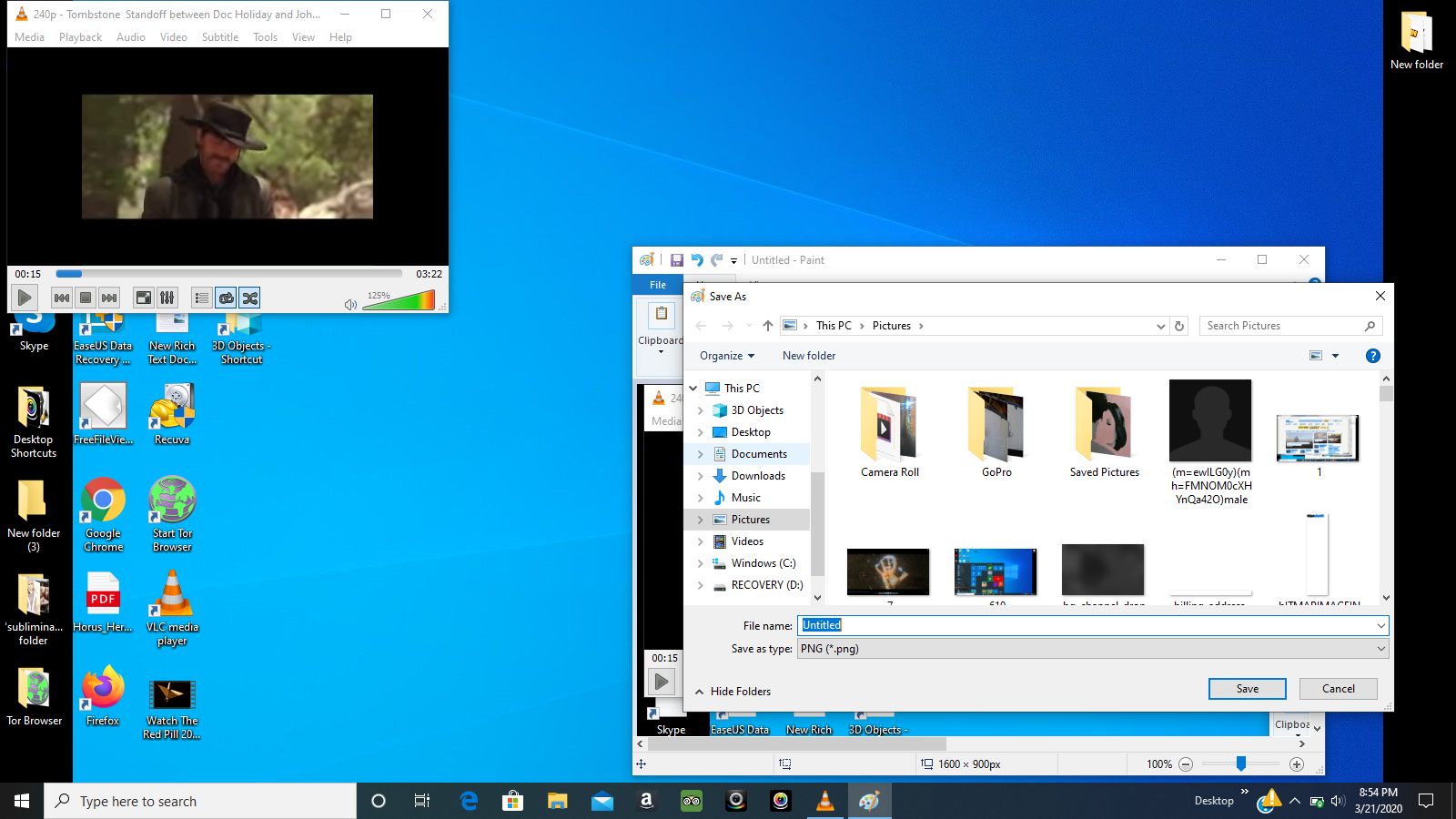
Task: Click Save button in dialog
Action: pos(1248,689)
